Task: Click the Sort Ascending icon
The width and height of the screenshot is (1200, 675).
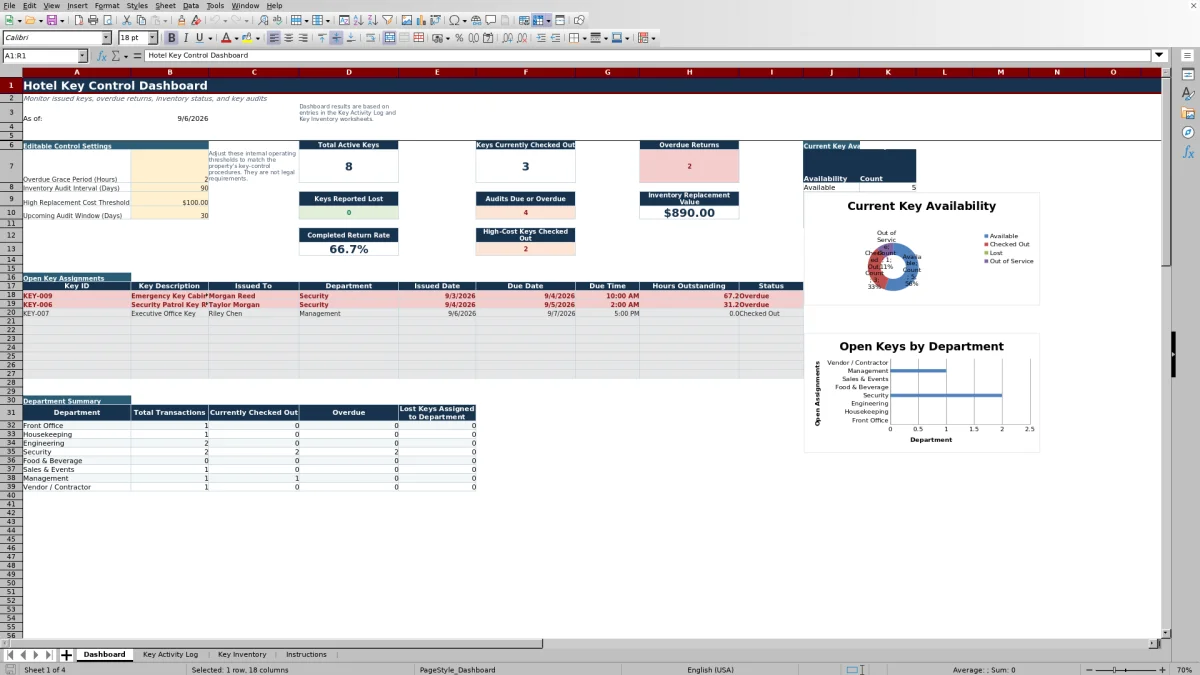Action: pyautogui.click(x=357, y=20)
